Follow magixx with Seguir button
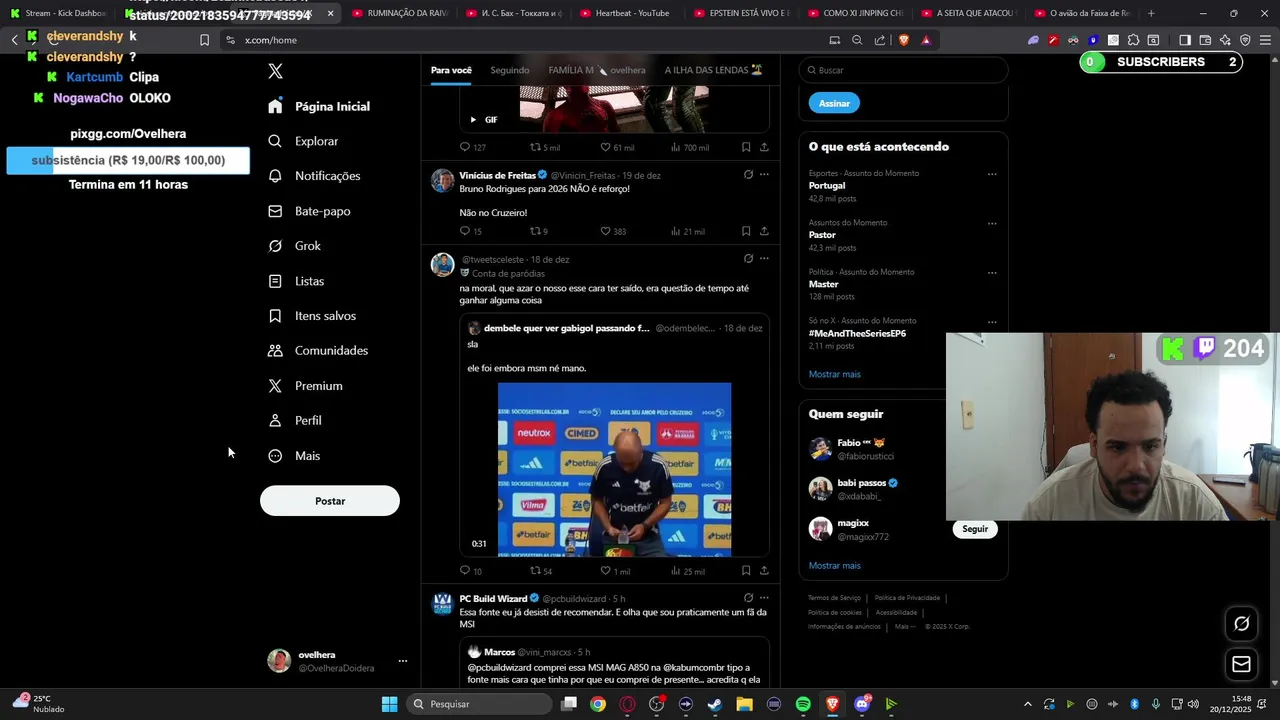 975,529
